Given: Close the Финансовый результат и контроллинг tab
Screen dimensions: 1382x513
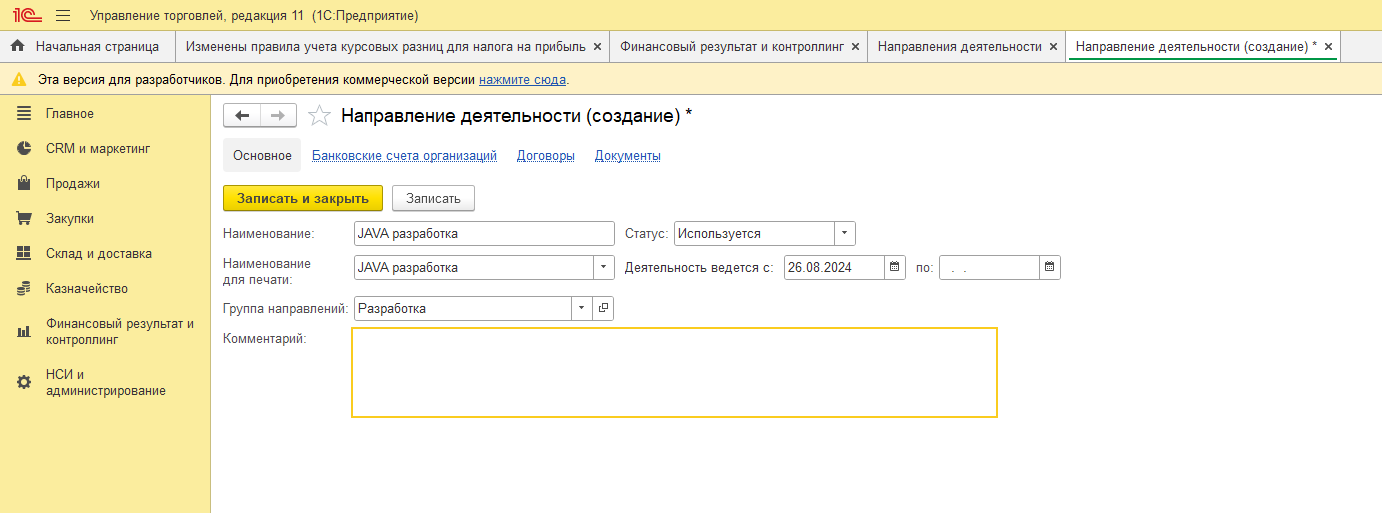Looking at the screenshot, I should pos(854,46).
